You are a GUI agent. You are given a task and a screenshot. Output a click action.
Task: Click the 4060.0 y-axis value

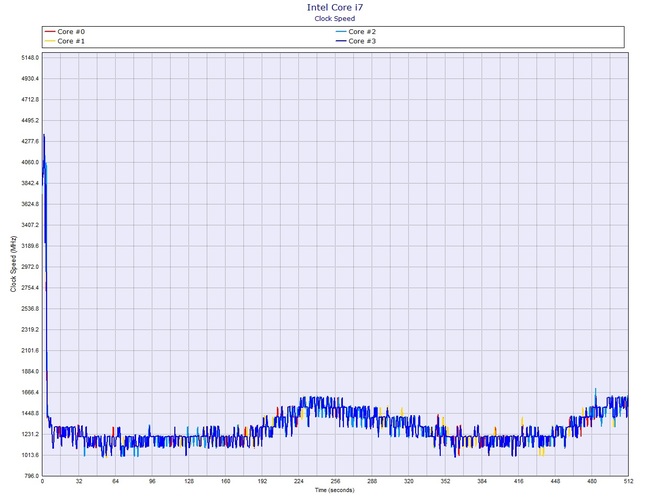click(30, 162)
